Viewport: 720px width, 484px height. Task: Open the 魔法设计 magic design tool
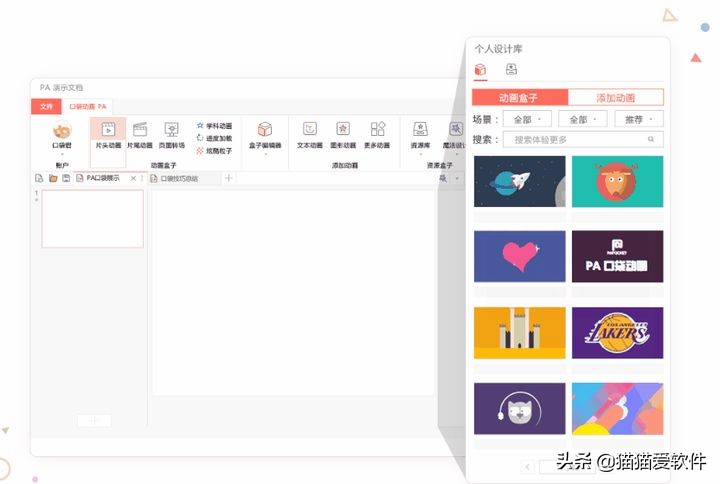tap(455, 135)
